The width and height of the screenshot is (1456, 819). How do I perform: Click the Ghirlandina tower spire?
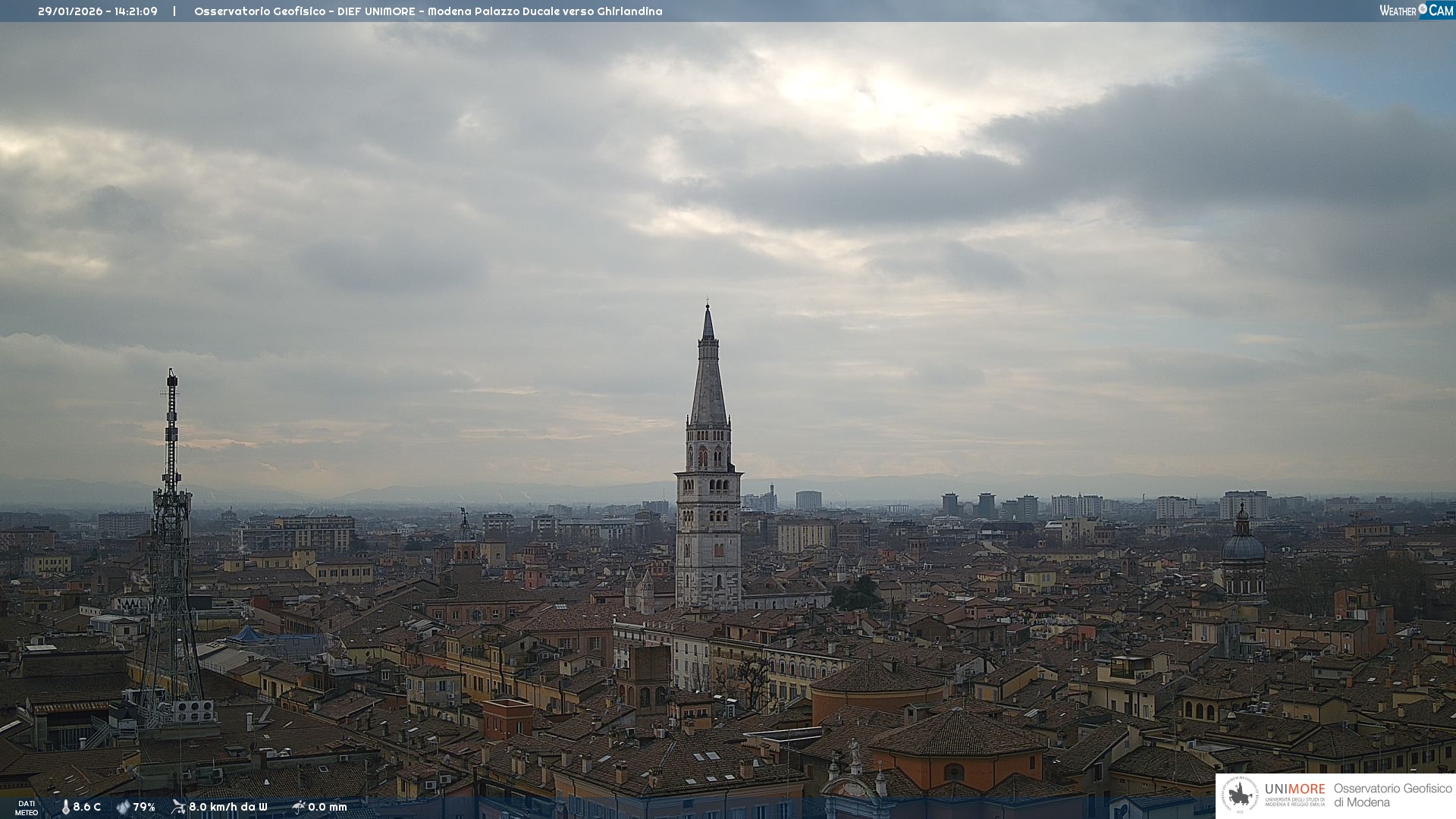click(708, 379)
